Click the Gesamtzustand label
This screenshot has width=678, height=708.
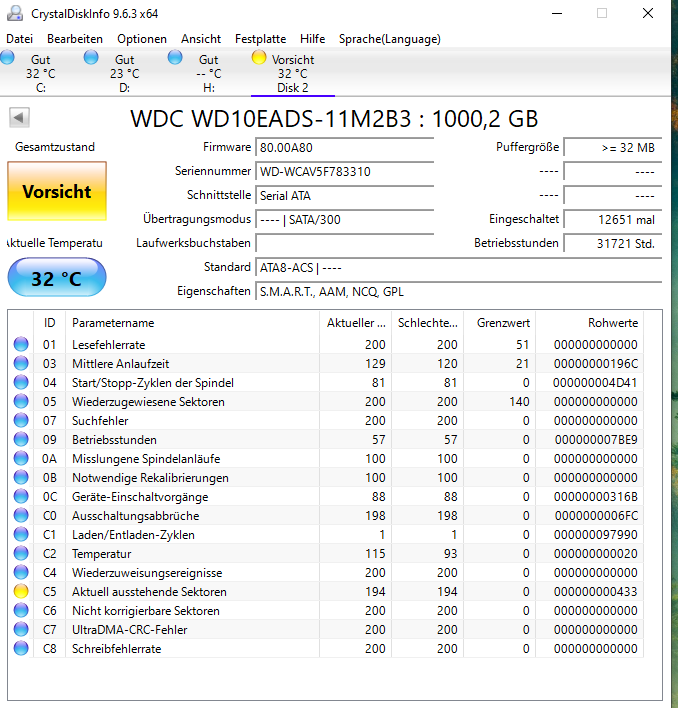click(55, 147)
